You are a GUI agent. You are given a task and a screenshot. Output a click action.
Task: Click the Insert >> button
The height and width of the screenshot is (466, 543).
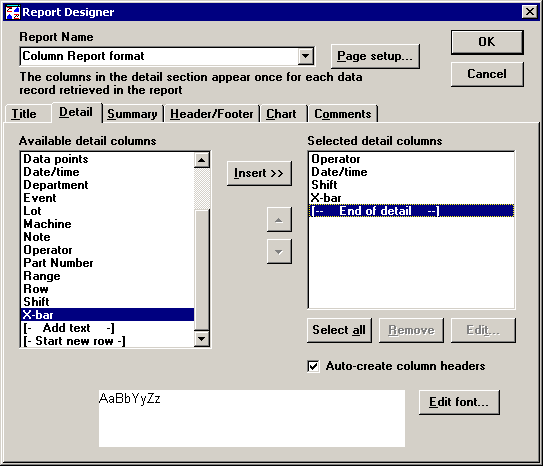pos(259,173)
